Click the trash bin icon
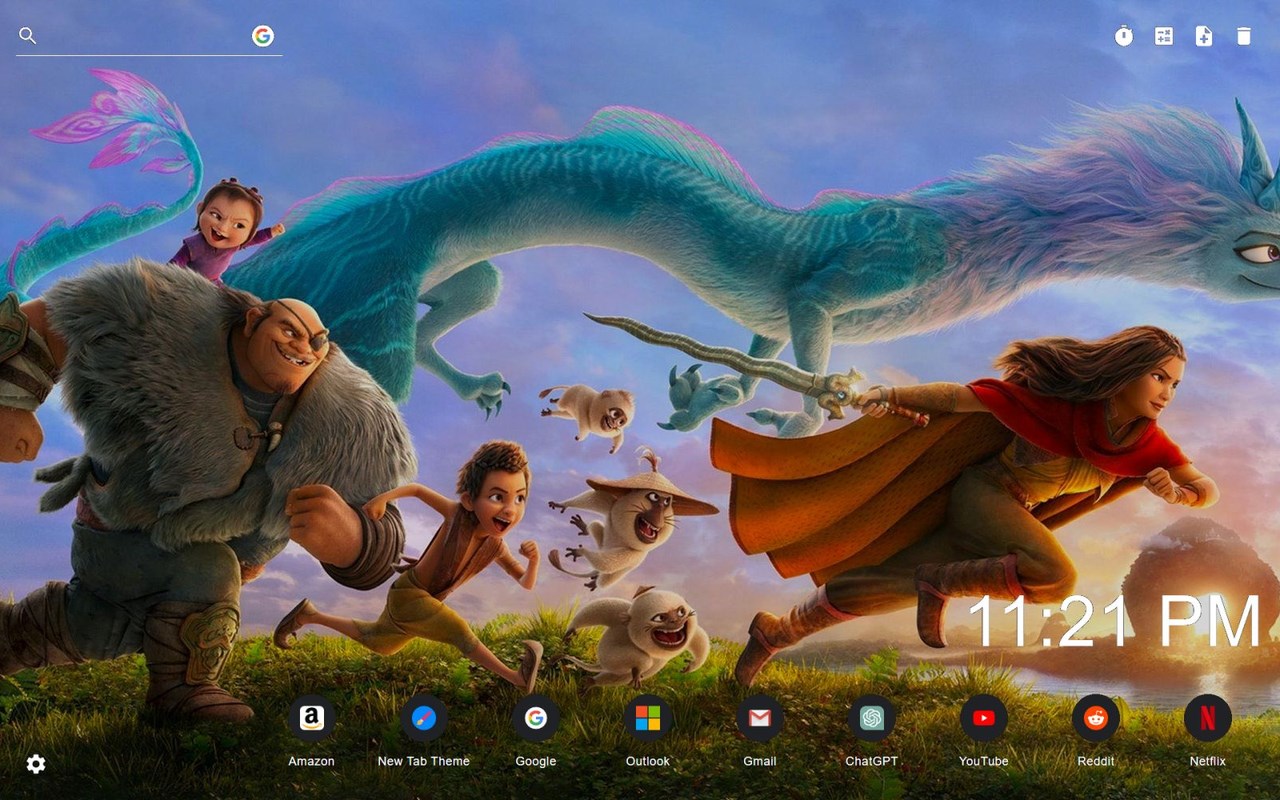Viewport: 1280px width, 800px height. point(1244,36)
